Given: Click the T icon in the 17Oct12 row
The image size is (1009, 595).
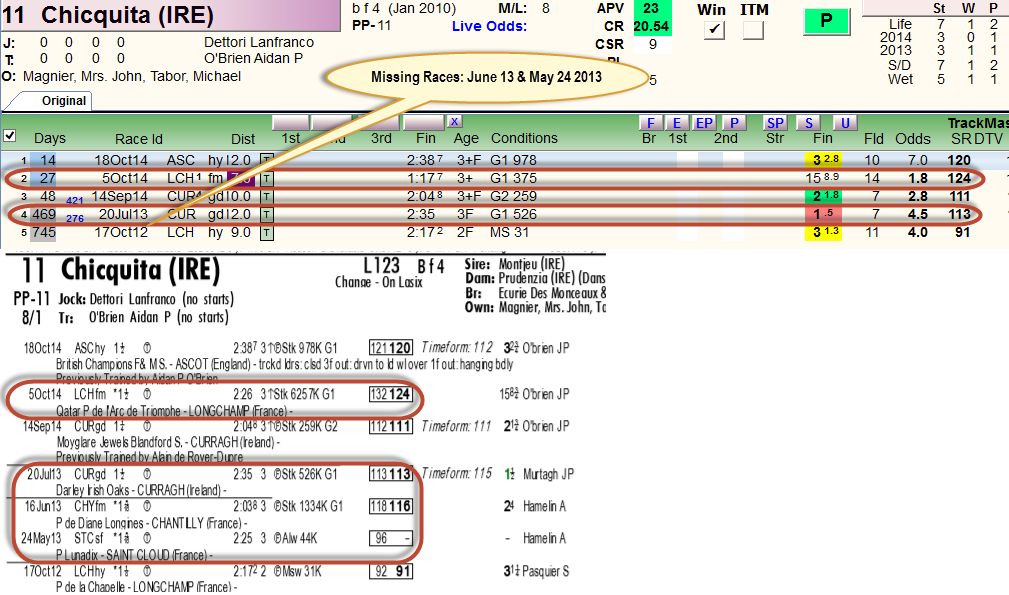Looking at the screenshot, I should [266, 232].
